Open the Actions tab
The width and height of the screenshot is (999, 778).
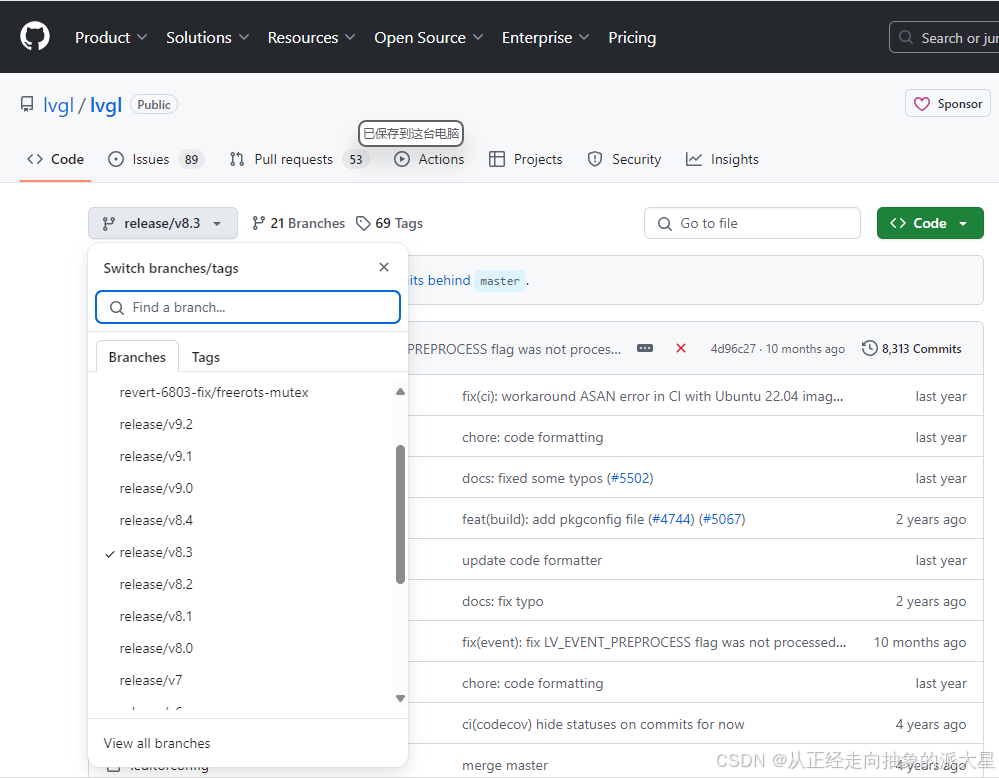429,159
